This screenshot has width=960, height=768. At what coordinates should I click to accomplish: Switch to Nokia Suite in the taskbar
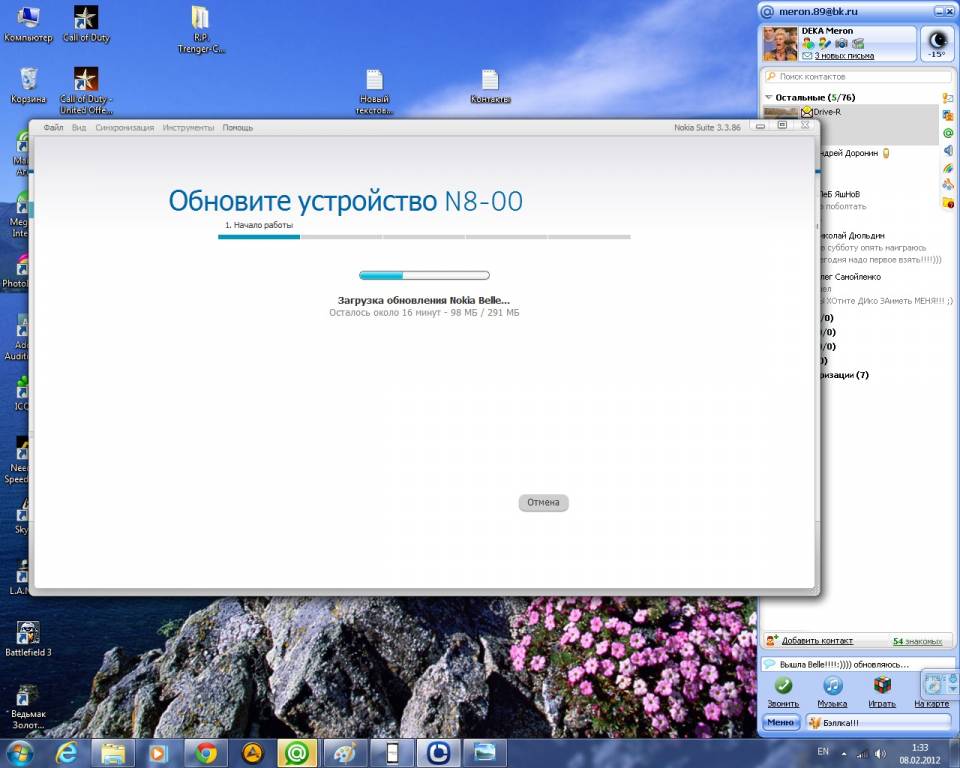click(x=438, y=753)
